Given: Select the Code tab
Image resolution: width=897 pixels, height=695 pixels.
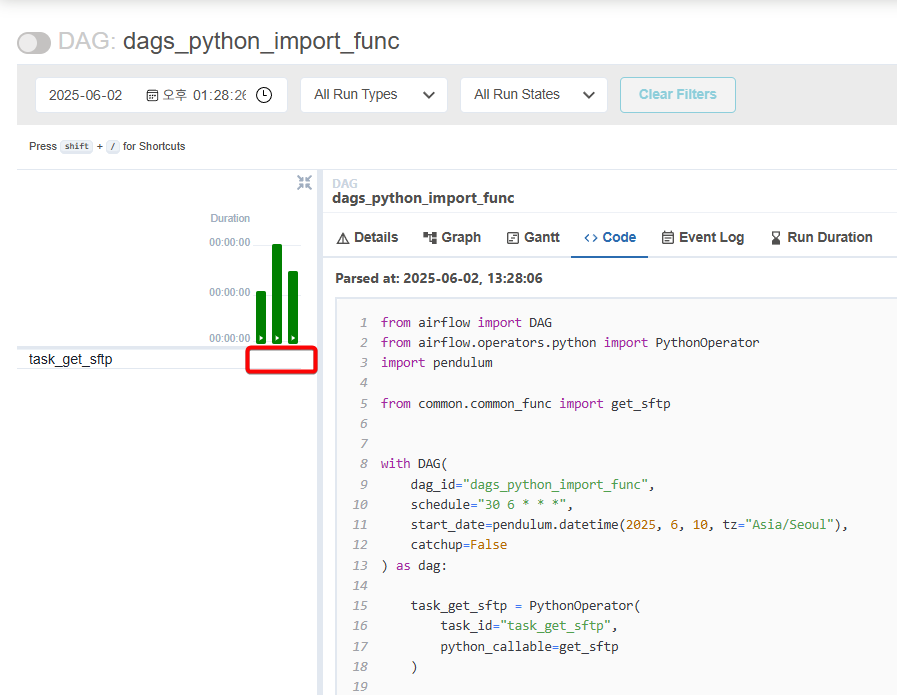Looking at the screenshot, I should pyautogui.click(x=610, y=237).
